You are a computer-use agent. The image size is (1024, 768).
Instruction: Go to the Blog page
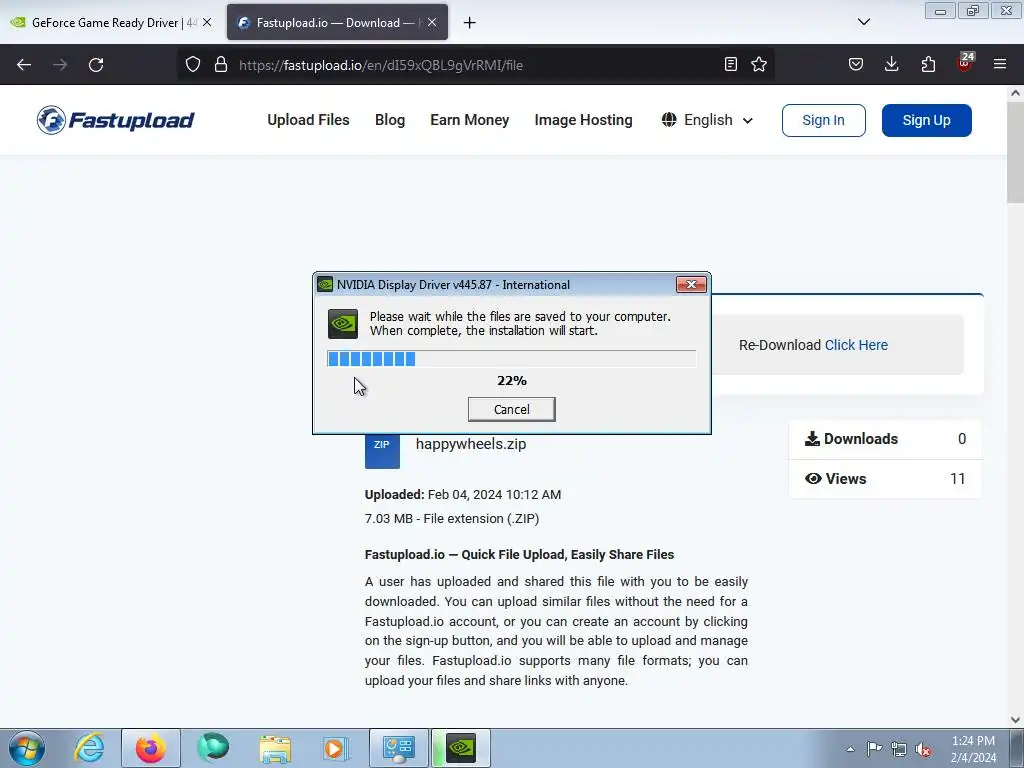click(x=390, y=120)
